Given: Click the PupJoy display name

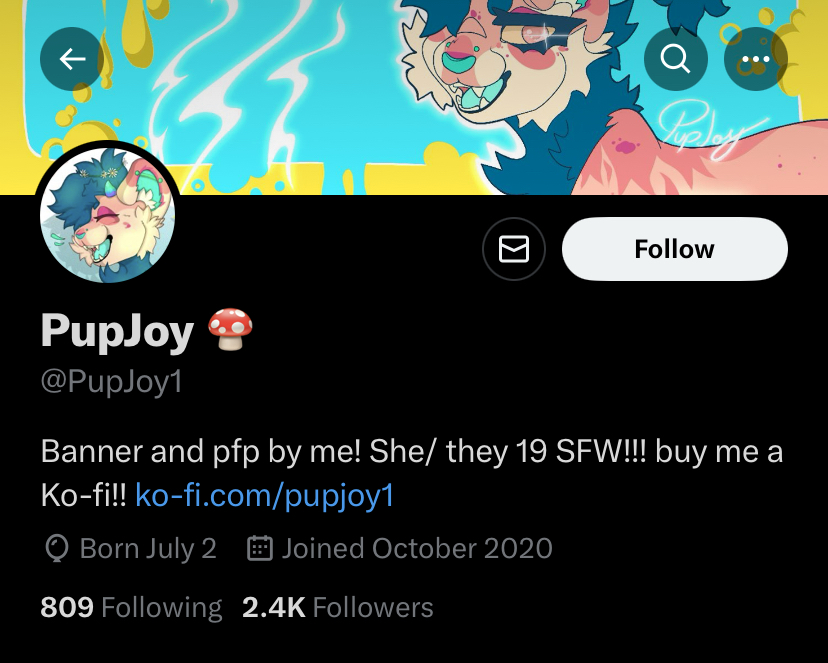Looking at the screenshot, I should click(x=117, y=332).
